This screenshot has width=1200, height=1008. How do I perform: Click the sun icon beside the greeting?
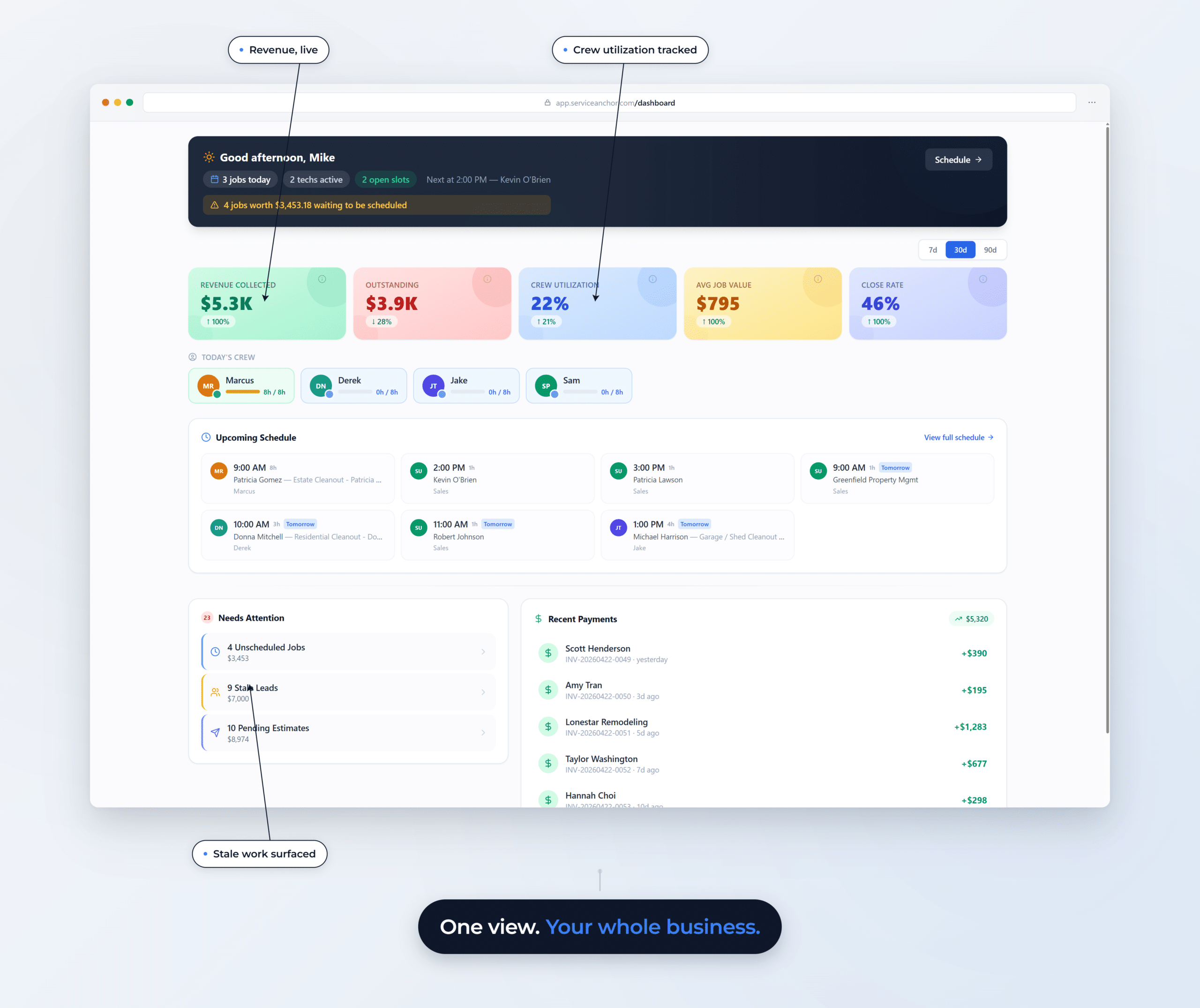coord(209,157)
